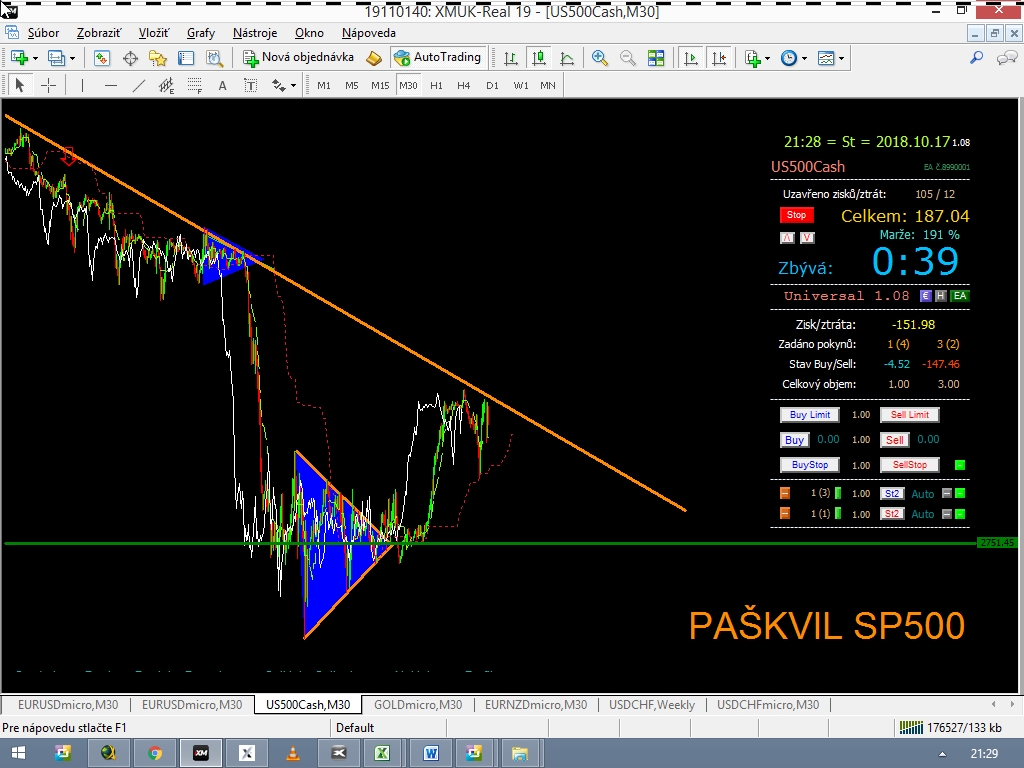Tile chart windows with grid icon
The height and width of the screenshot is (768, 1024).
(656, 58)
